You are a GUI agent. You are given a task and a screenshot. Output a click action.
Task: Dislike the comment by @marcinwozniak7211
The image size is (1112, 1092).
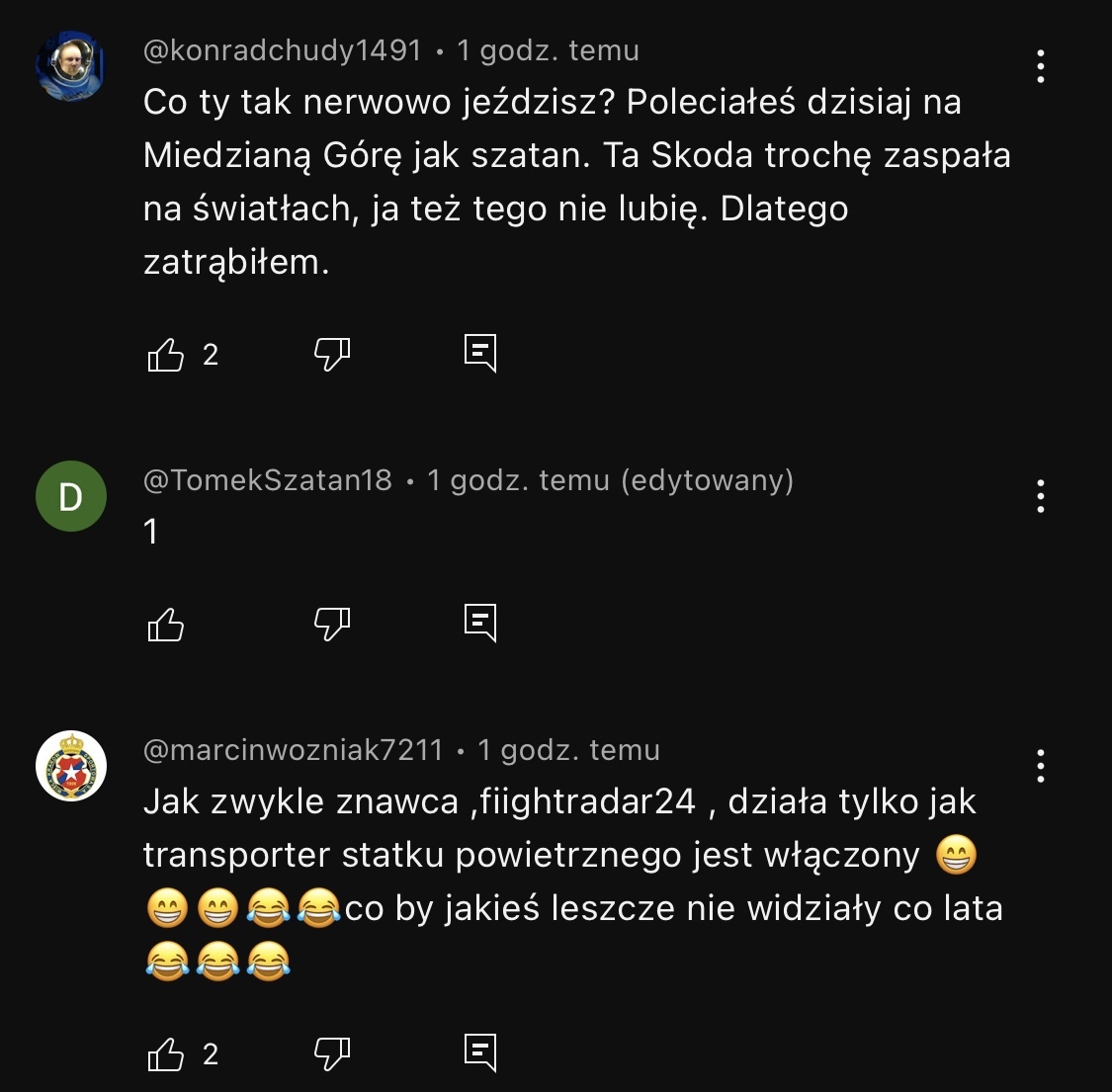coord(332,1054)
